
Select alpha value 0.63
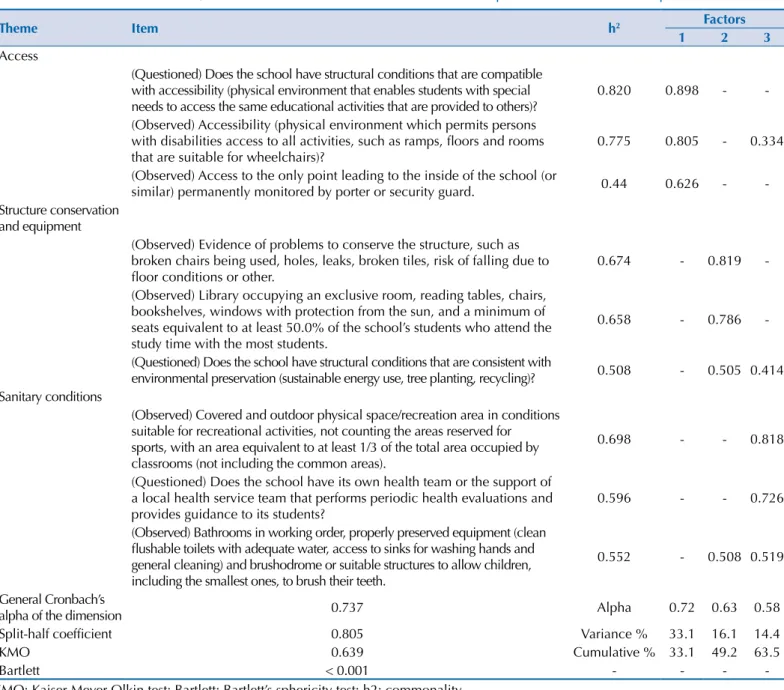point(724,608)
